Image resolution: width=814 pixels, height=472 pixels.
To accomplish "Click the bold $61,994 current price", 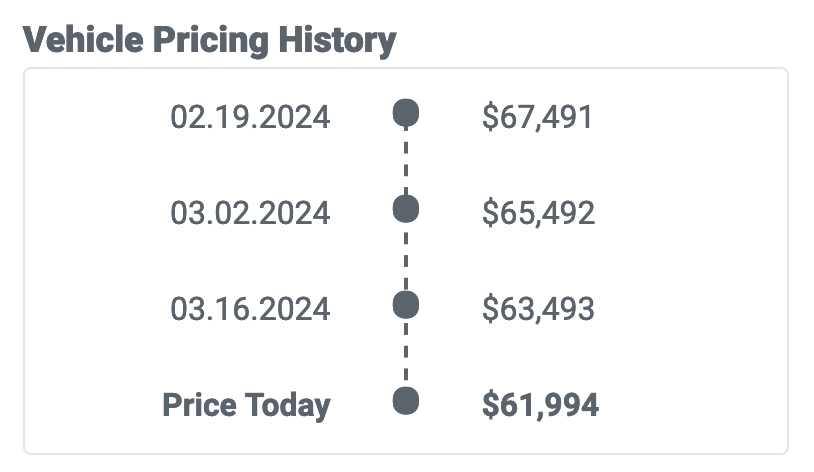I will [540, 405].
